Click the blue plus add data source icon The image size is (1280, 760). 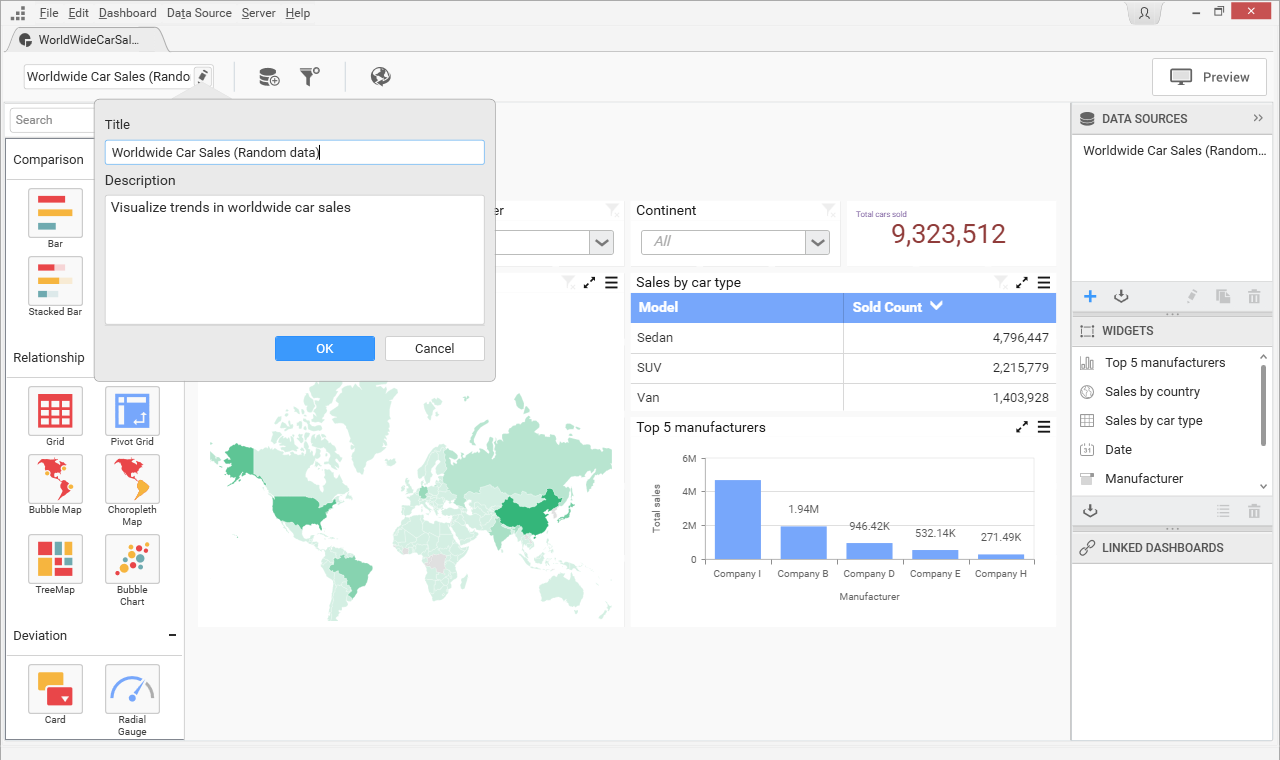tap(1090, 296)
